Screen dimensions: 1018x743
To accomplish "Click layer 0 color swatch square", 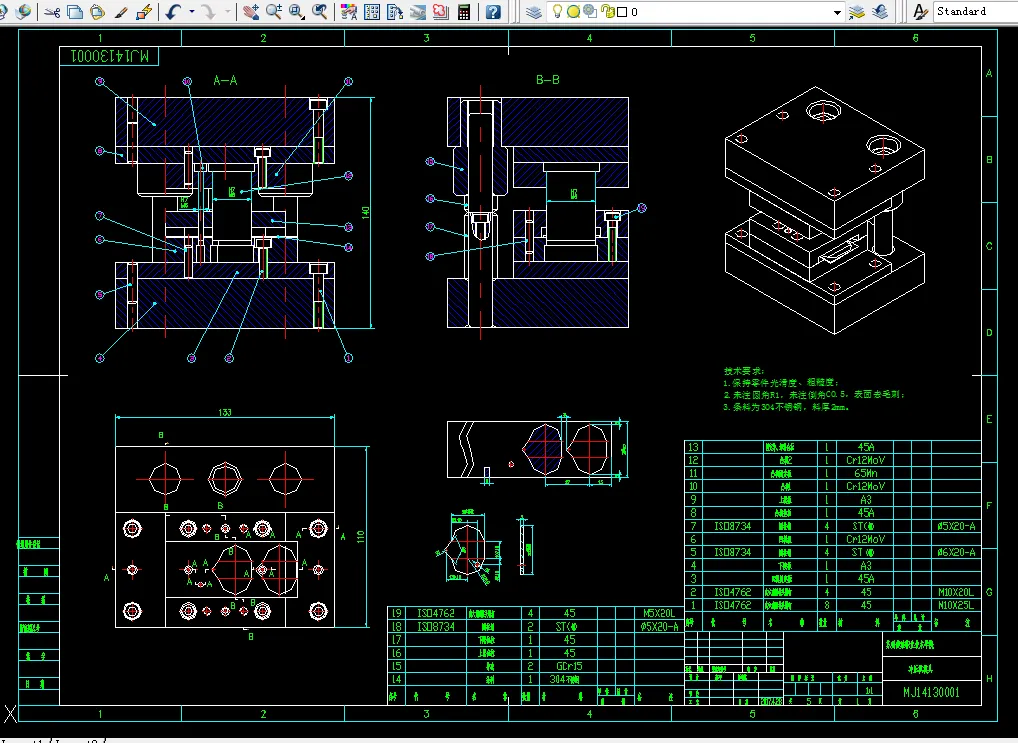I will pyautogui.click(x=622, y=12).
